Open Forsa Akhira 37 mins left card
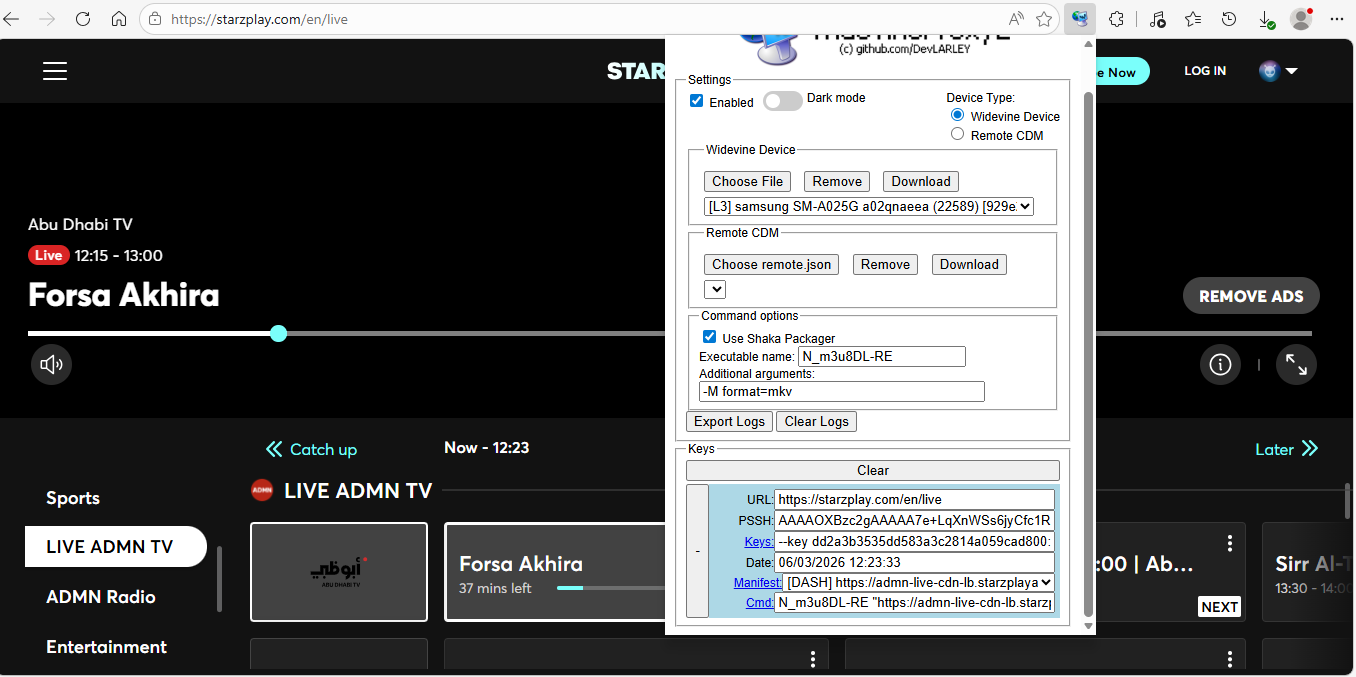 (555, 572)
